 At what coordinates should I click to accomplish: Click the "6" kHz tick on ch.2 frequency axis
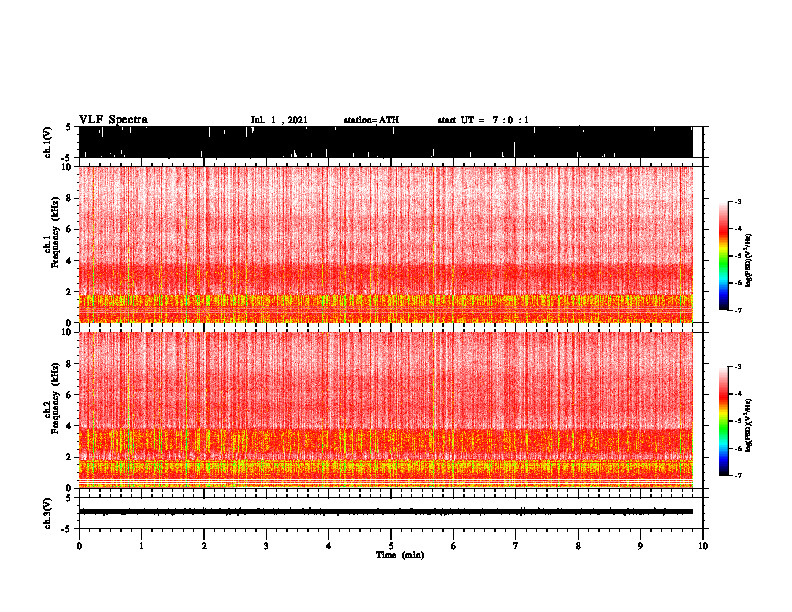[x=69, y=395]
